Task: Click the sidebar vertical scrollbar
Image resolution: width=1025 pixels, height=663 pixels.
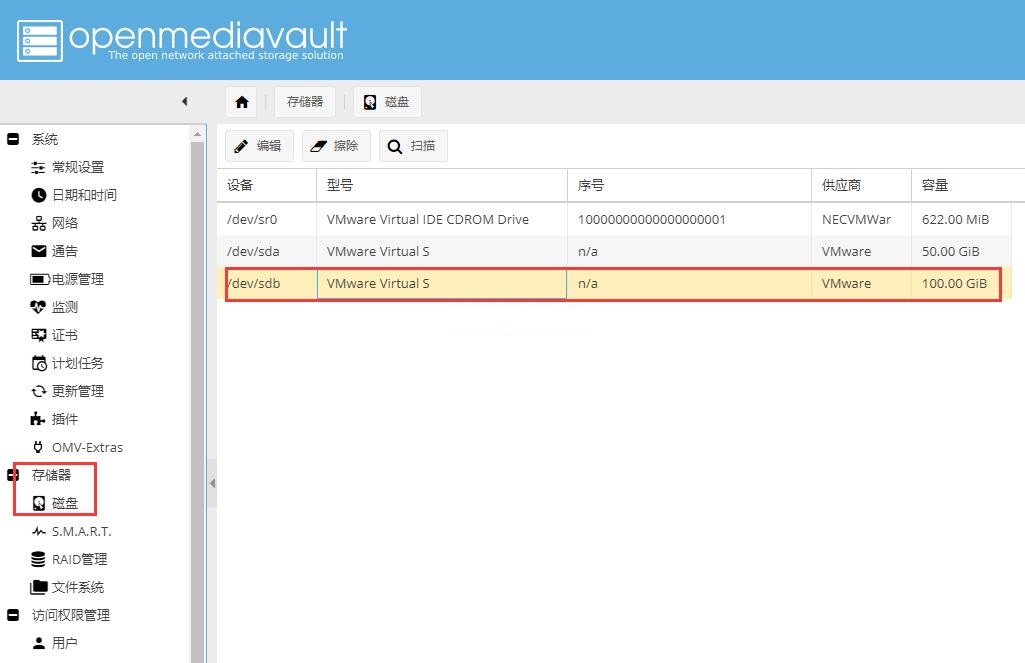Action: pos(197,400)
